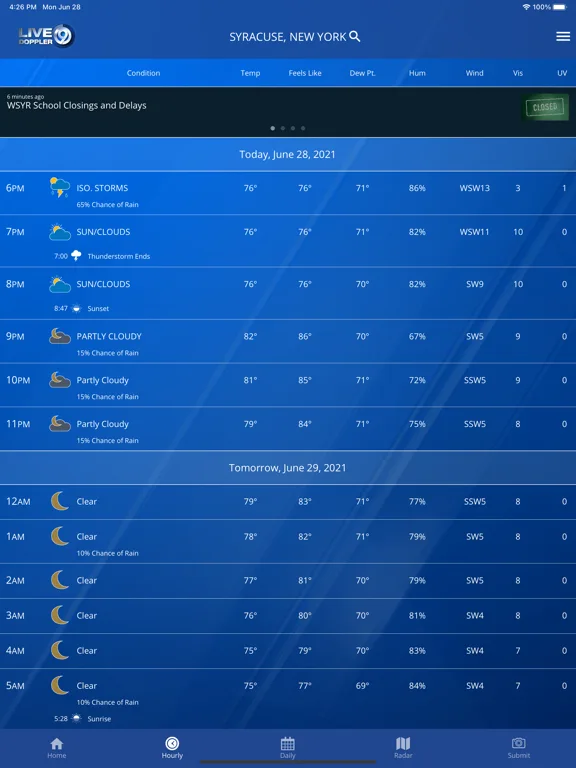Tap the Temp column header
The image size is (576, 768).
coord(250,73)
